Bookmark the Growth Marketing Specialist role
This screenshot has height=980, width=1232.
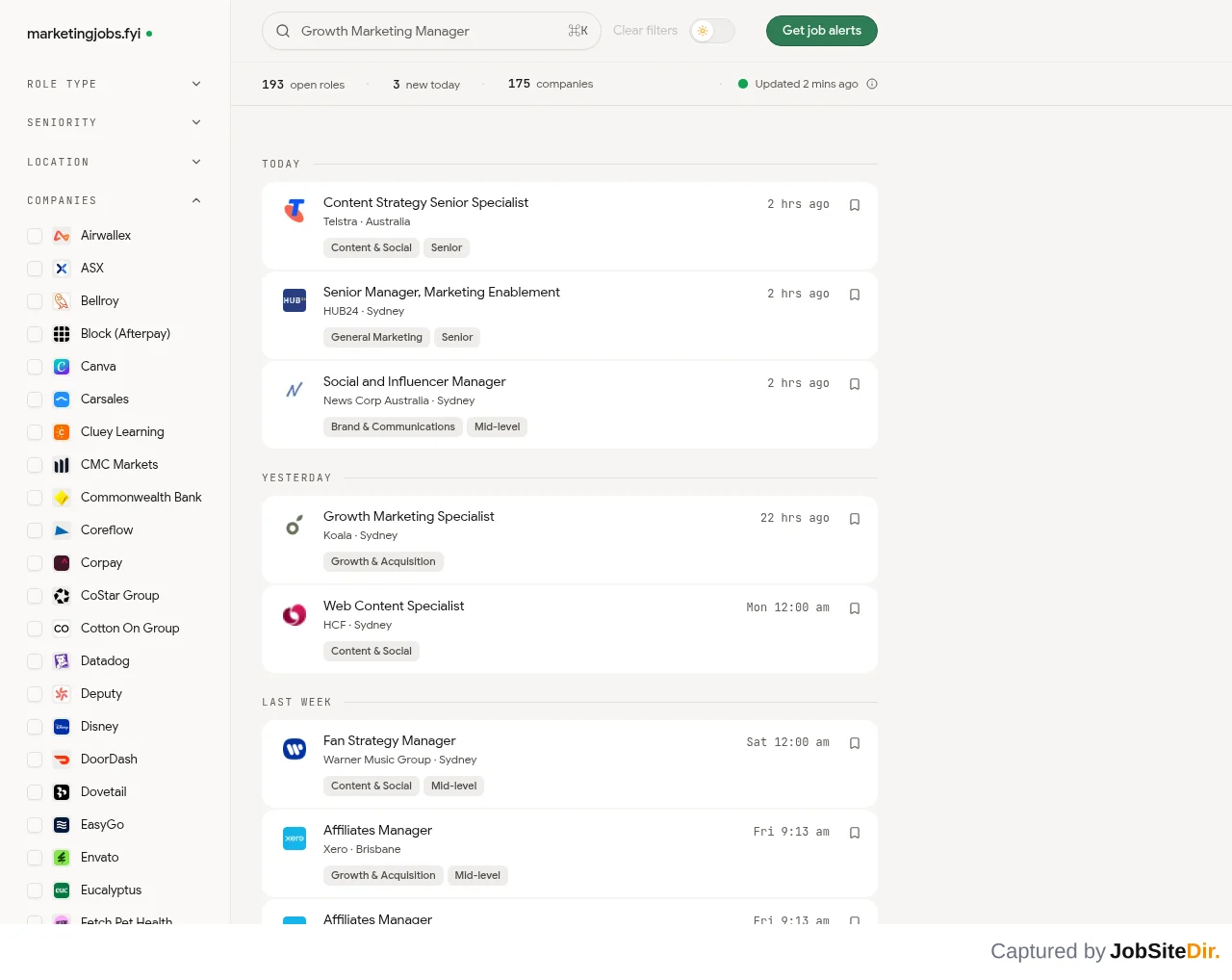[855, 519]
